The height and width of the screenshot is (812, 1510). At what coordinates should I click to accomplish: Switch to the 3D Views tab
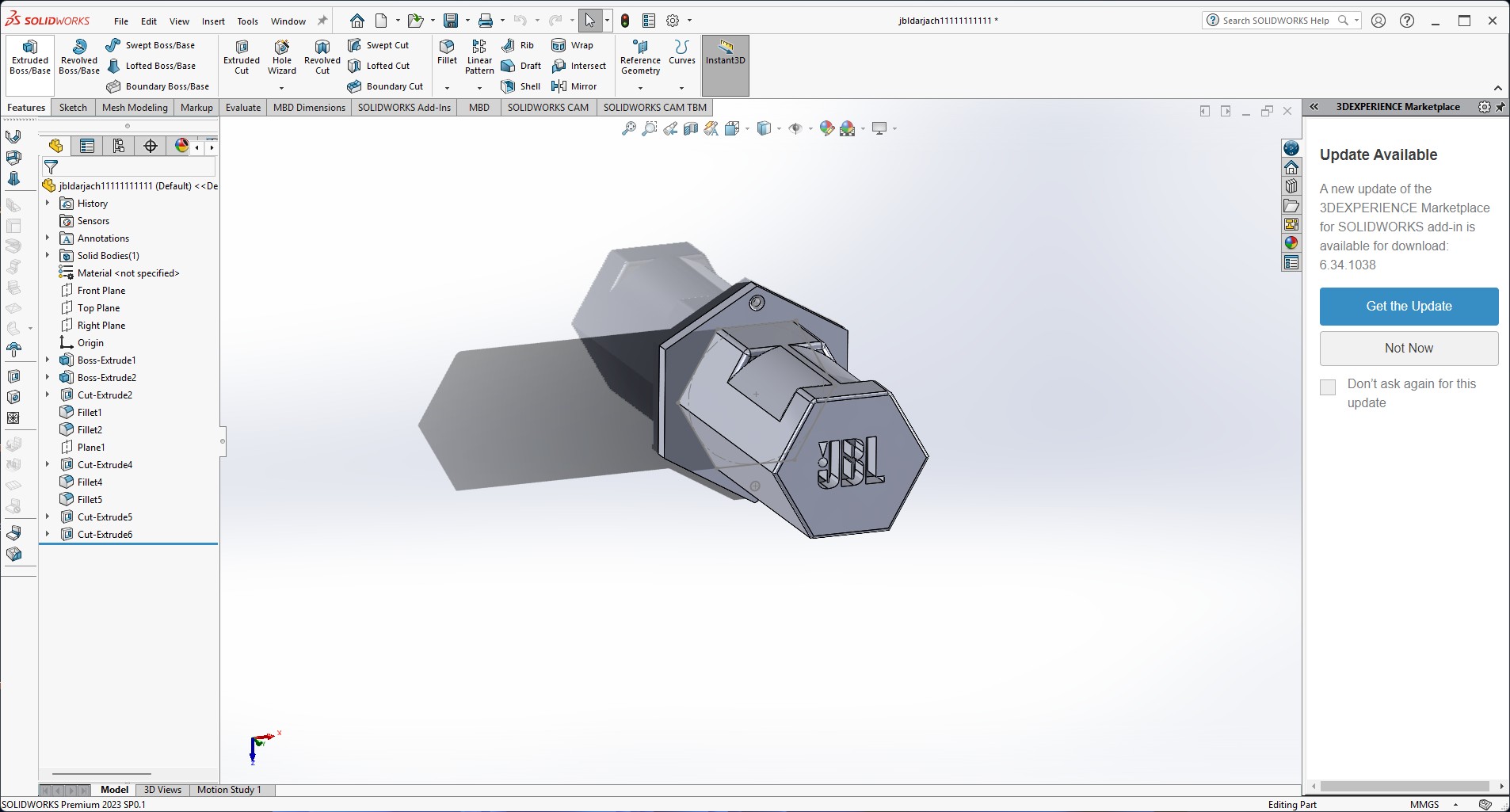coord(162,790)
